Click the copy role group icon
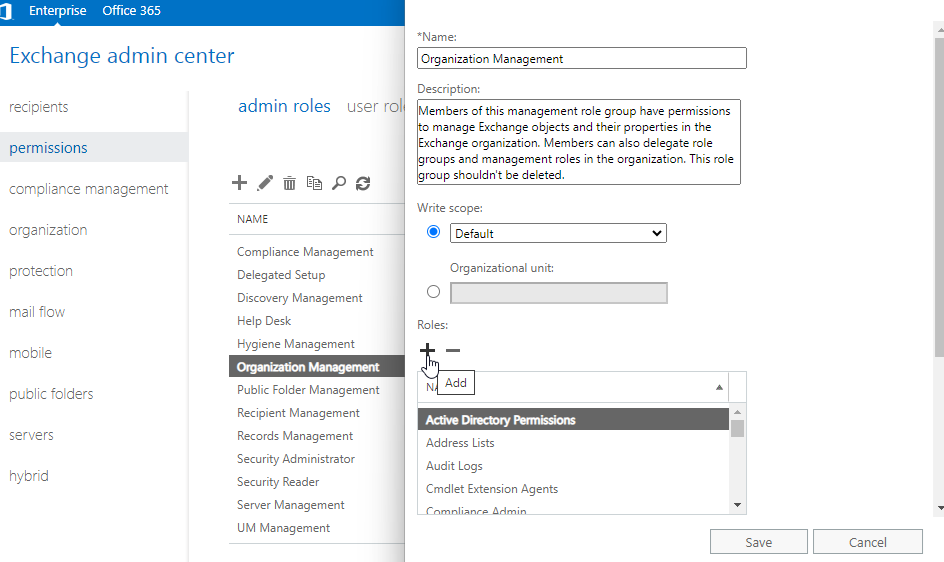944x562 pixels. [x=314, y=183]
